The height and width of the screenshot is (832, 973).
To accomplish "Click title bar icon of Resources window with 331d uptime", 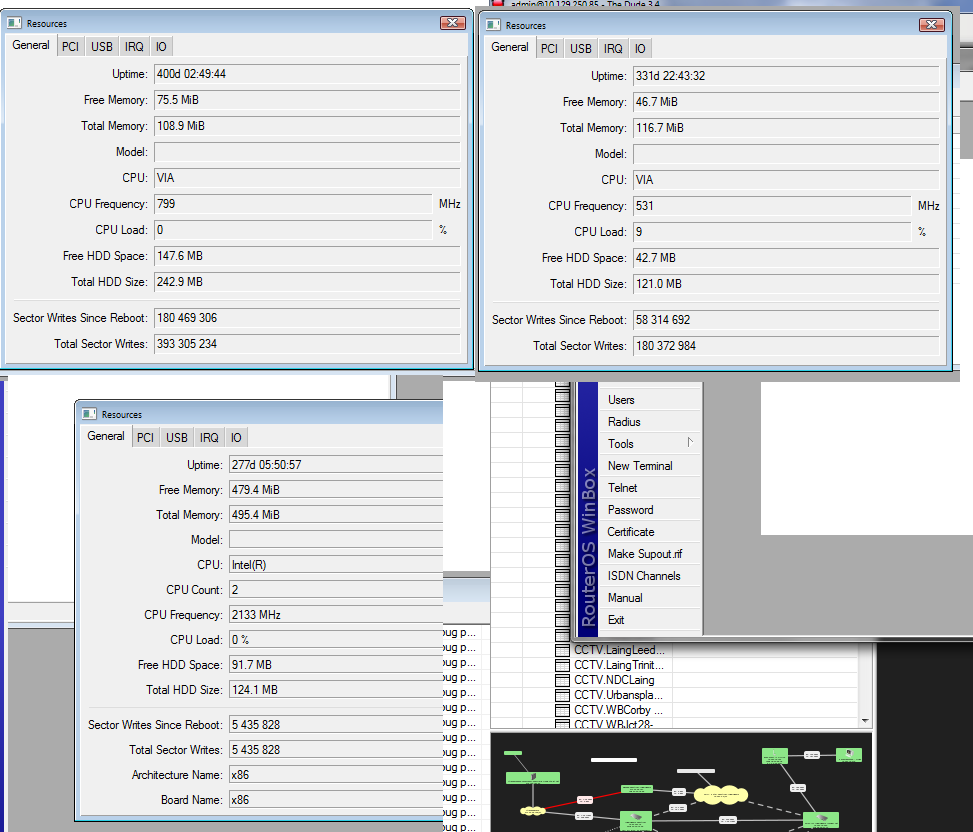I will point(494,25).
